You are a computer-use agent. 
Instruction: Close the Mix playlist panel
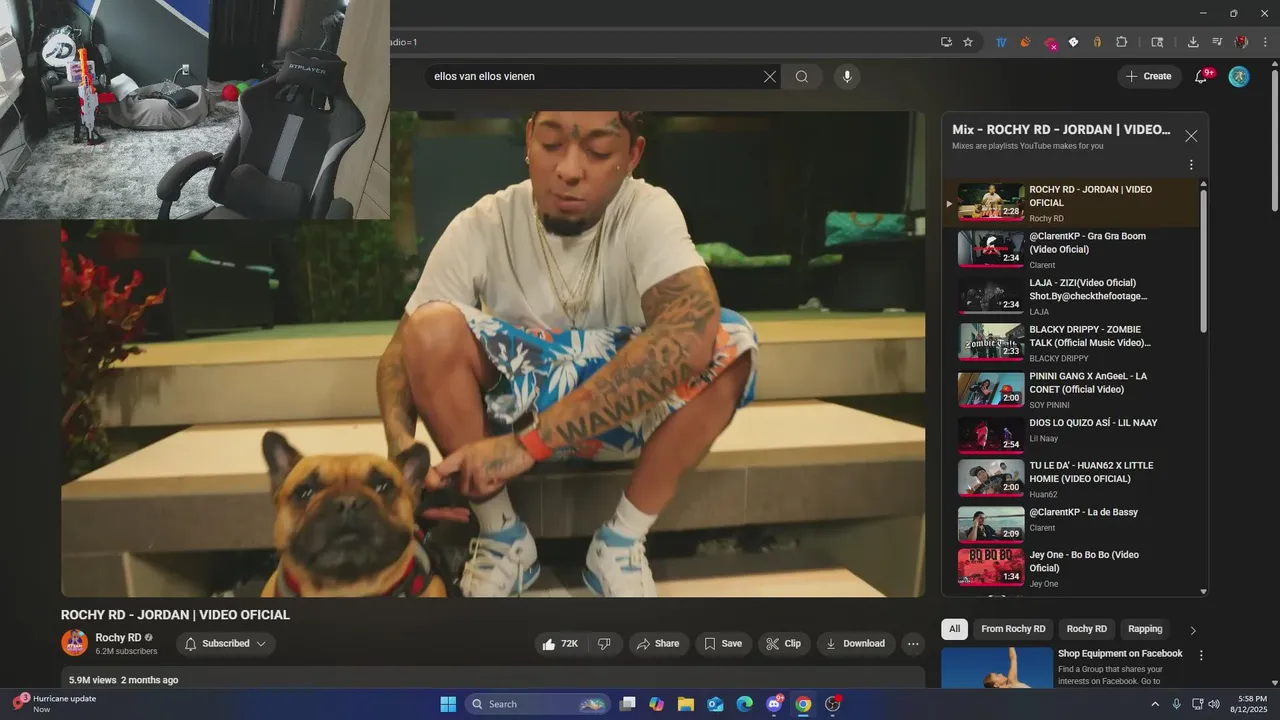(1191, 136)
